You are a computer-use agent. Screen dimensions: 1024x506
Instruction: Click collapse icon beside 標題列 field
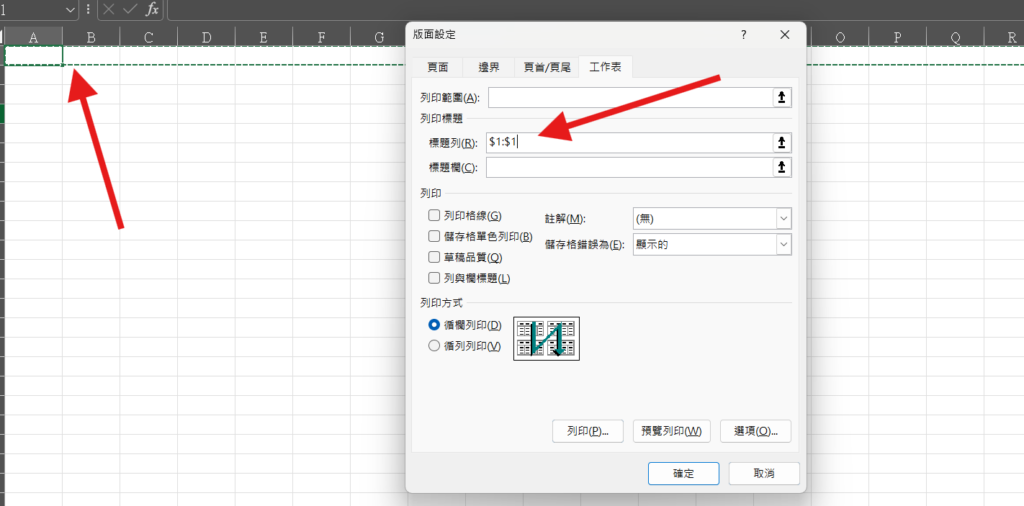782,142
